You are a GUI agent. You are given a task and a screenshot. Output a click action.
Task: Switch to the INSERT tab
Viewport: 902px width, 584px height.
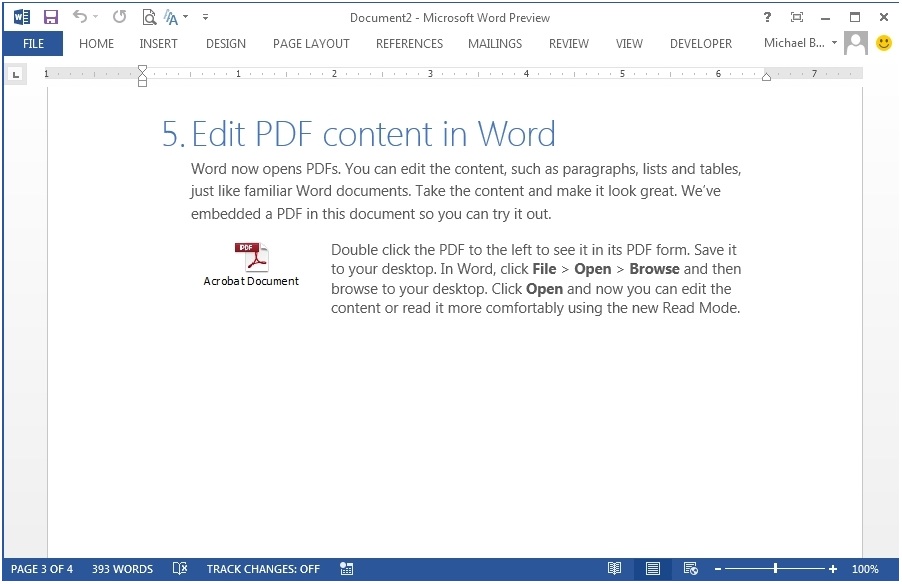tap(158, 44)
